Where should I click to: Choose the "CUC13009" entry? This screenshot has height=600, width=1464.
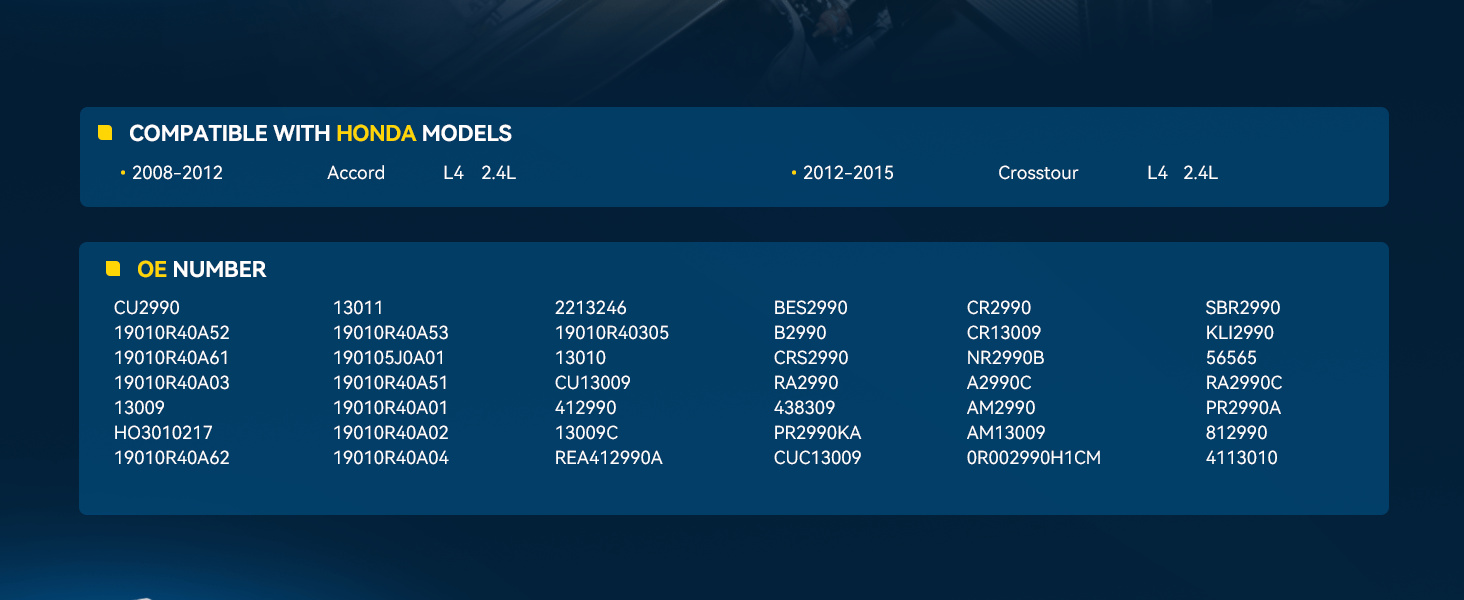pyautogui.click(x=818, y=458)
